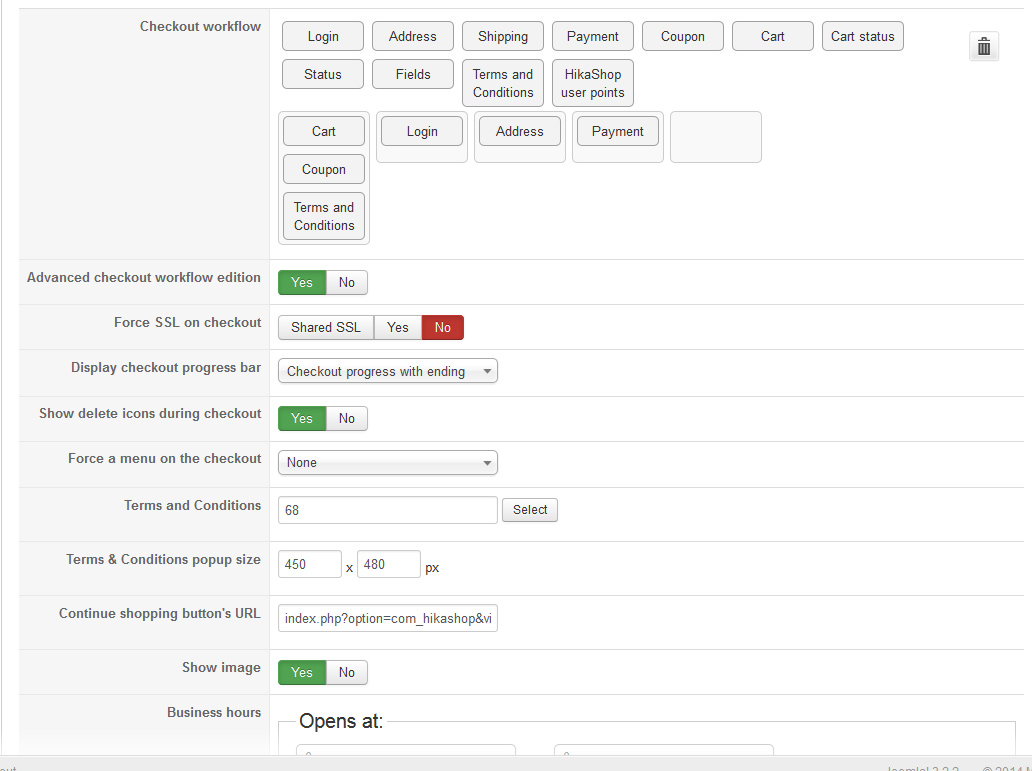
Task: Click the Payment block in fourth step
Action: click(617, 131)
